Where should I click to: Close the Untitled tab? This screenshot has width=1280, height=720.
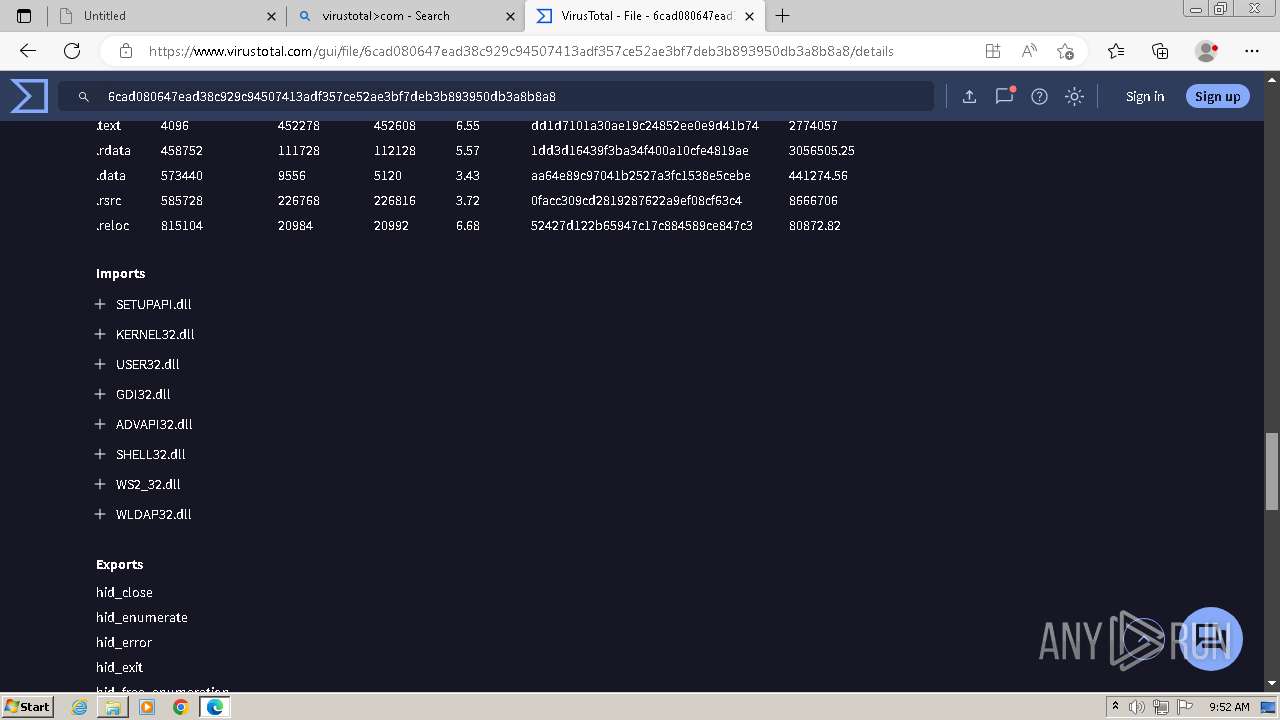(272, 16)
